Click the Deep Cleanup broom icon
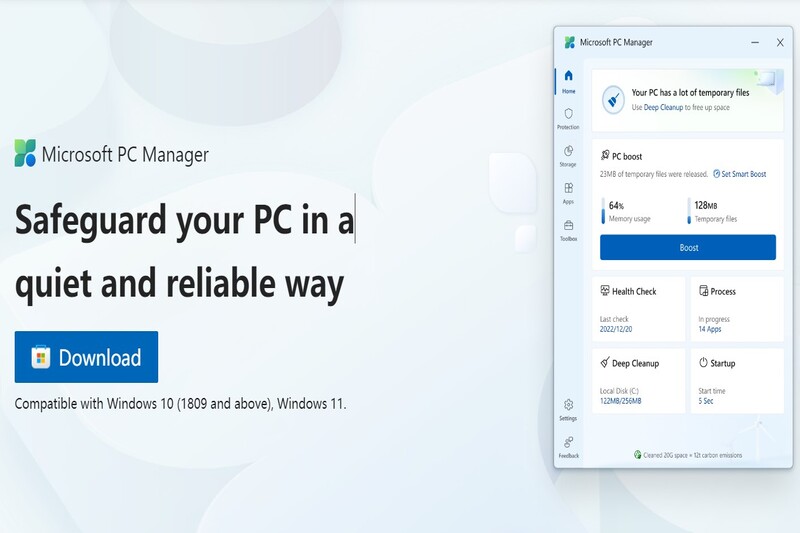800x533 pixels. pos(605,363)
